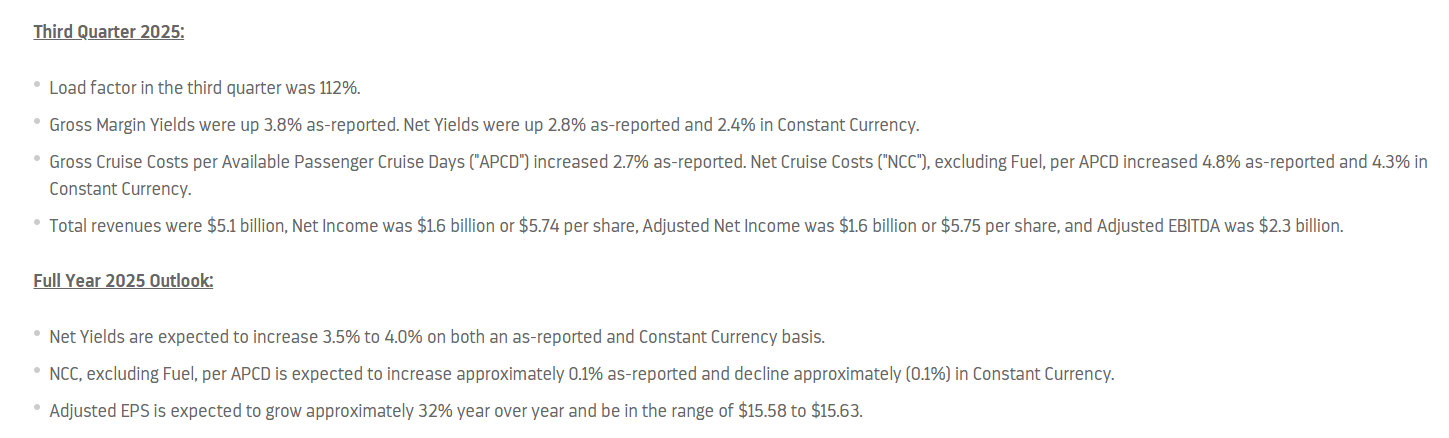Click the "Third Quarter 2025:" underlined heading
Screen dimensions: 1449x438
click(109, 32)
